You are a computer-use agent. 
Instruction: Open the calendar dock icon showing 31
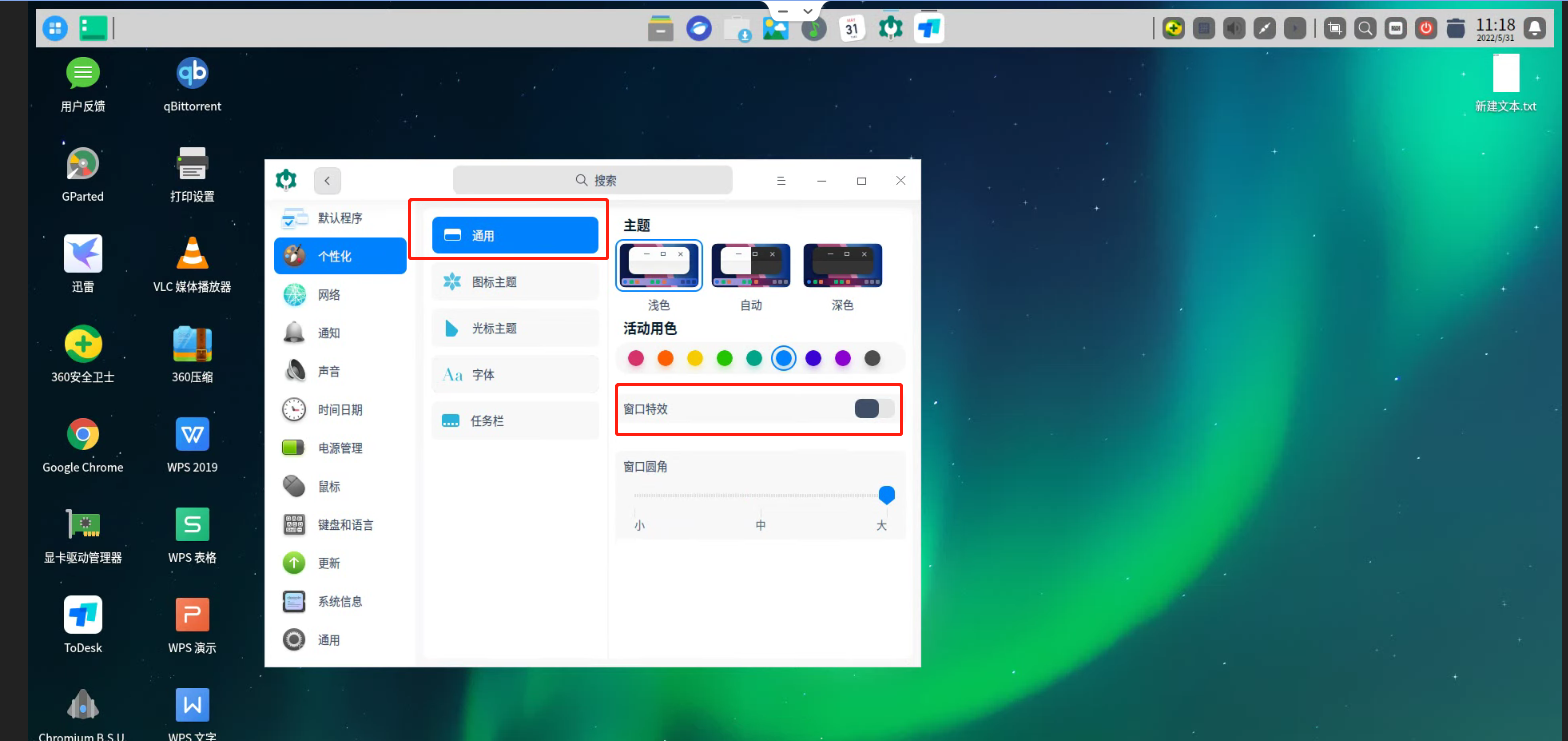click(851, 28)
